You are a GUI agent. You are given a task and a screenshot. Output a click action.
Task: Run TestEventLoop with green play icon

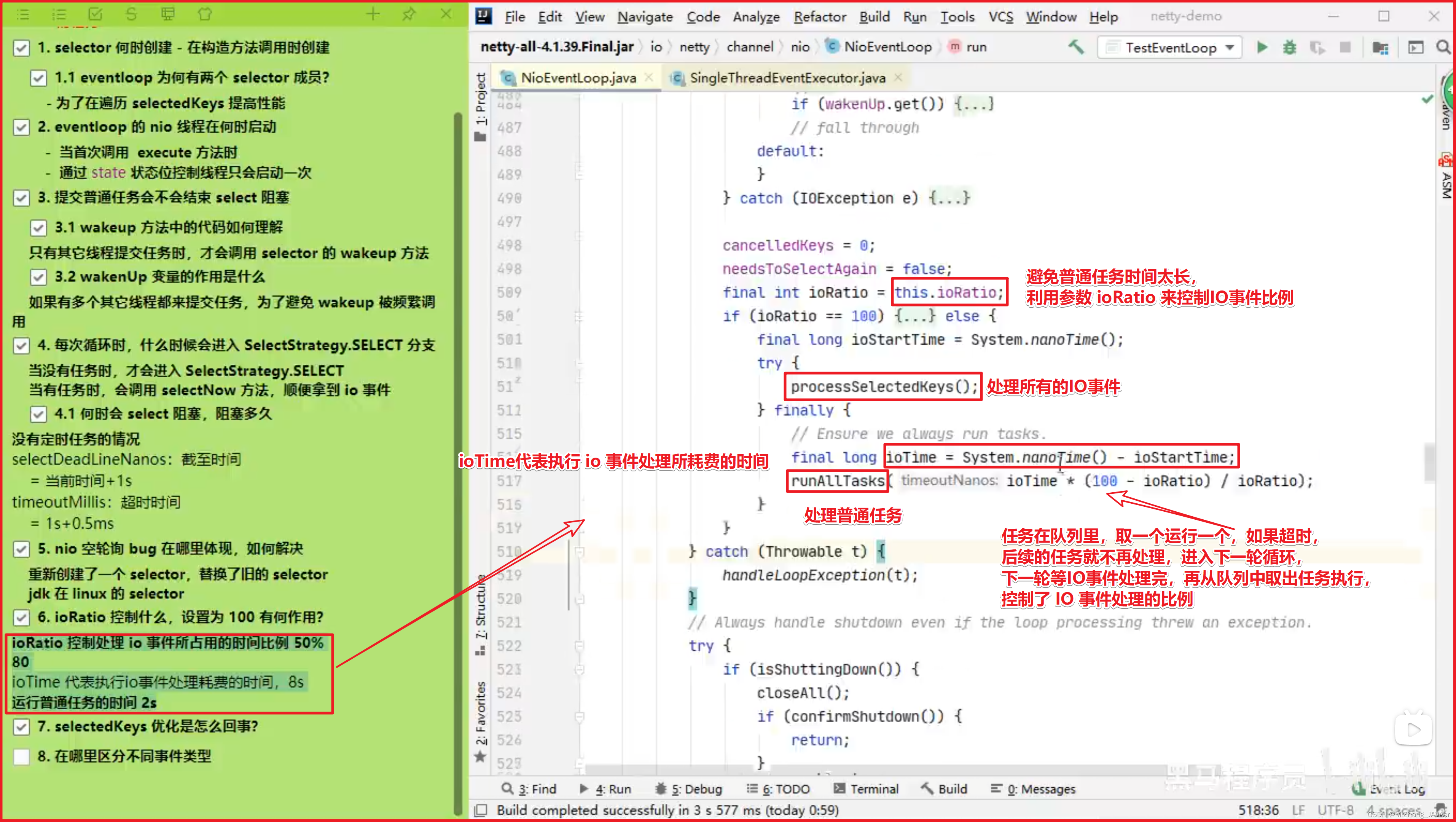(1262, 47)
